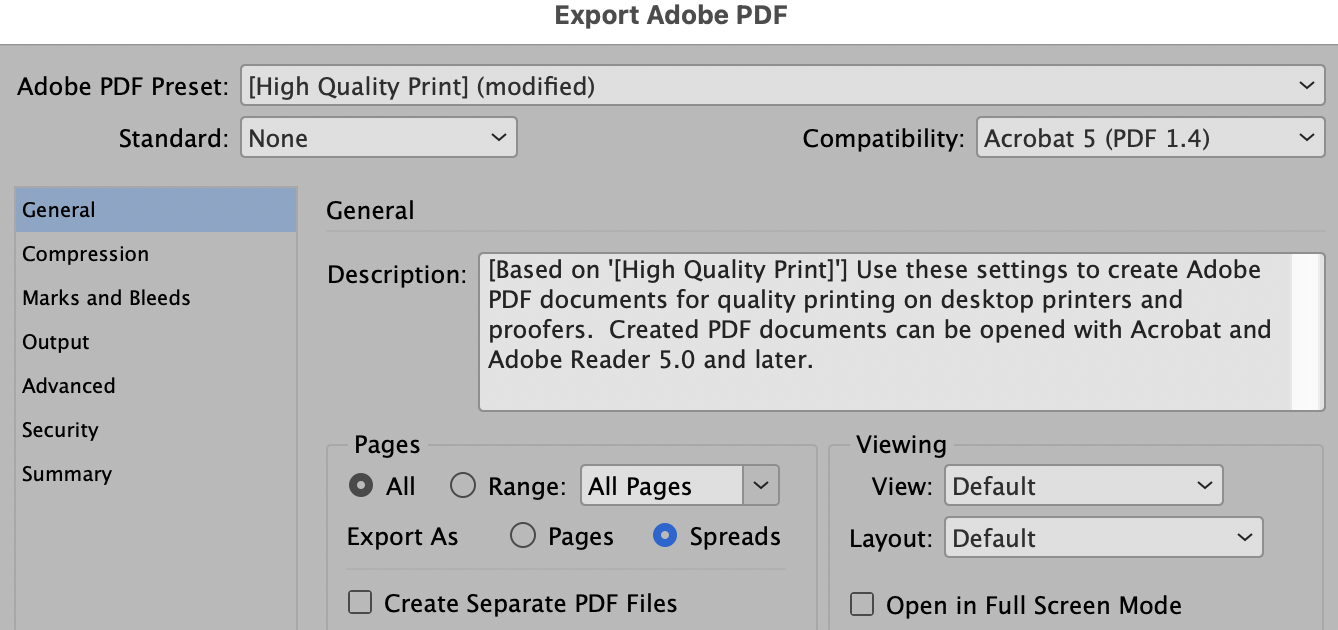Choose to export as Pages instead of Spreads

coord(524,536)
